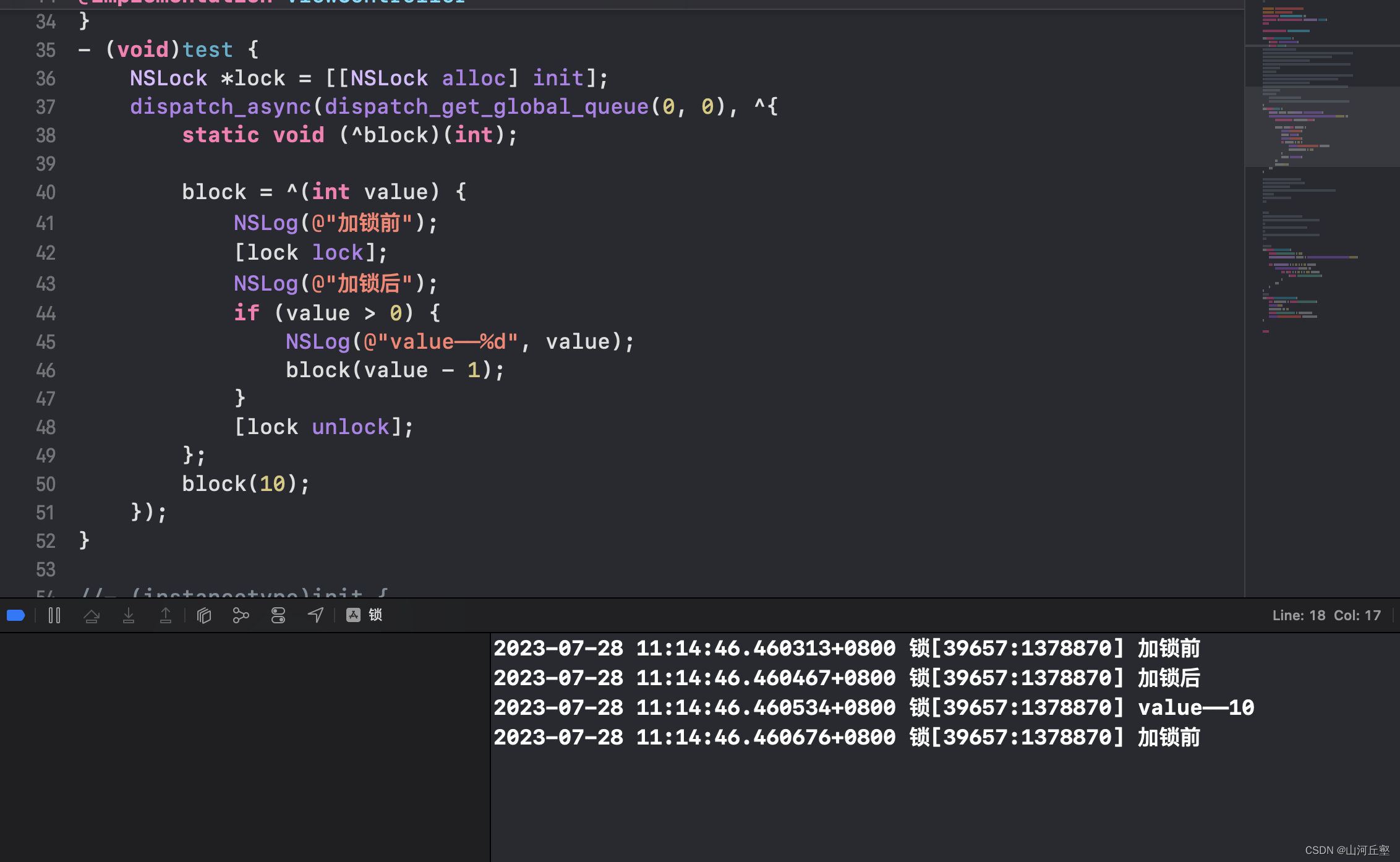Screen dimensions: 1400x862
Task: Click console line with timestamp 11:14:46.460313
Action: [847, 648]
